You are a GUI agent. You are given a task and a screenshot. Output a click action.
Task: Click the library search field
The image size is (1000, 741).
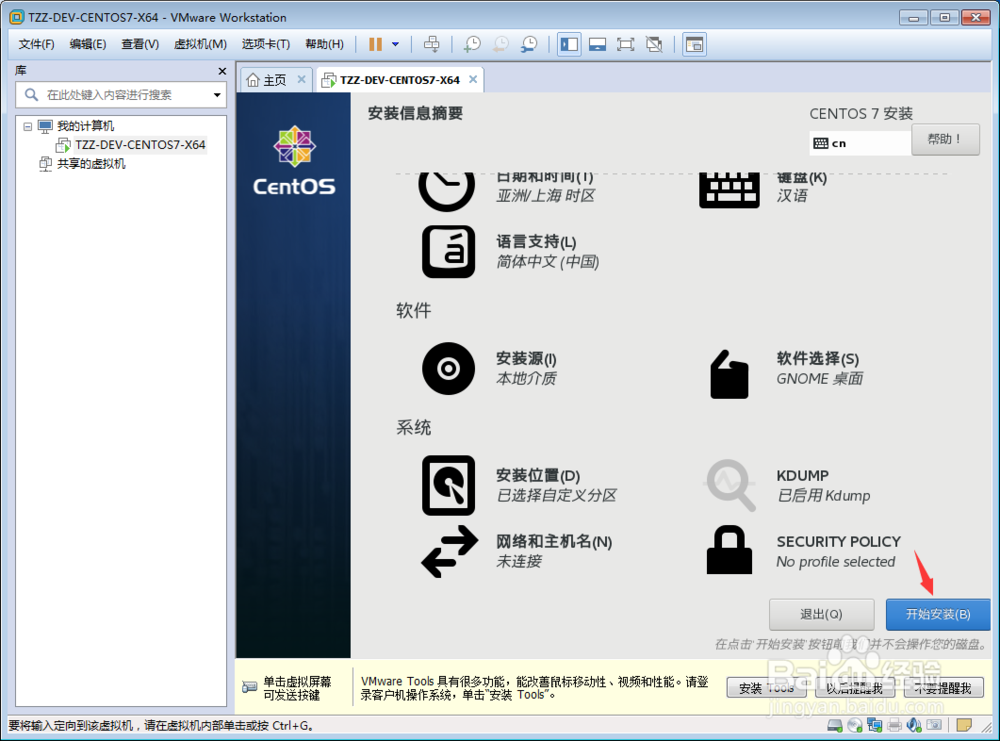pos(121,95)
